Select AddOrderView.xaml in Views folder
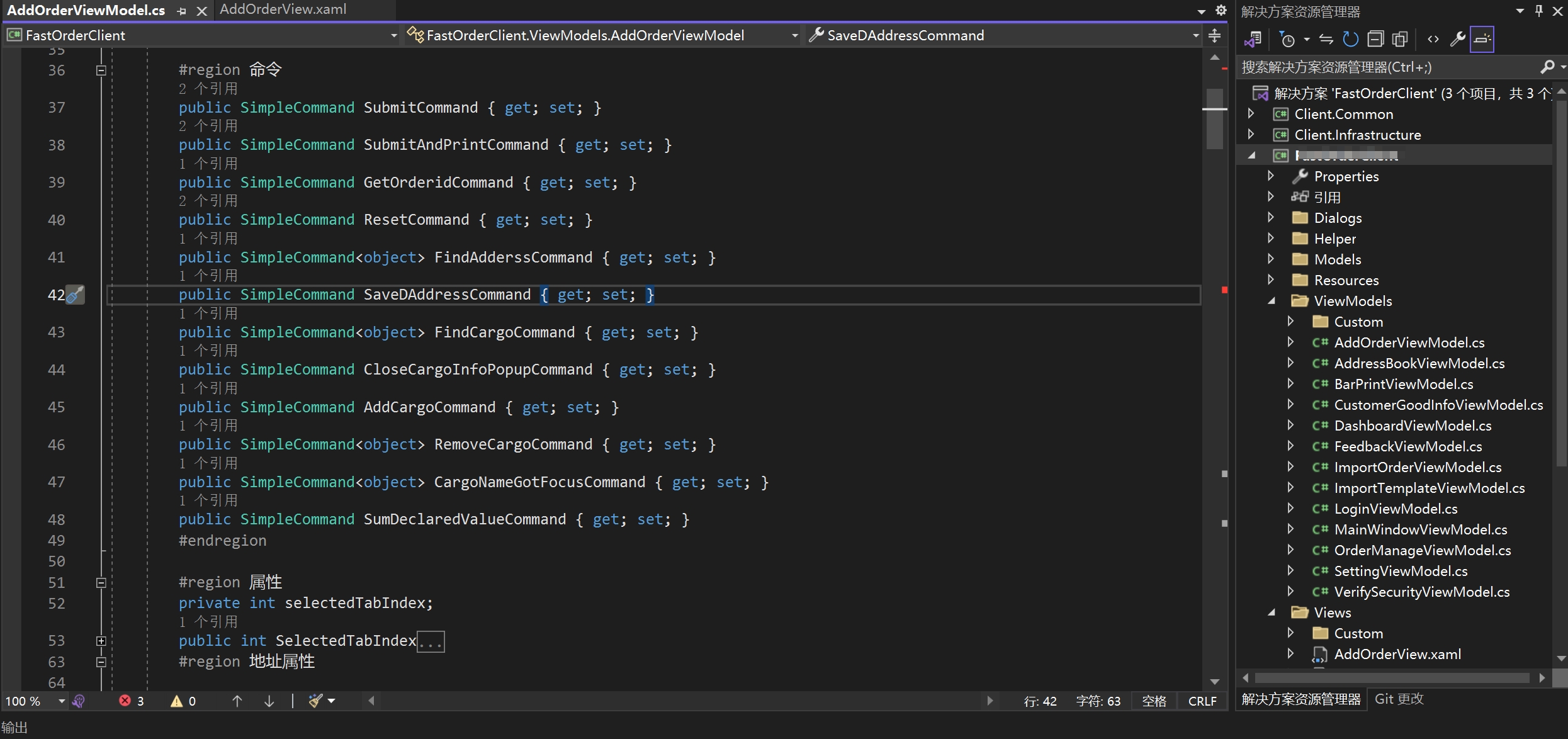The height and width of the screenshot is (739, 1568). click(1397, 654)
